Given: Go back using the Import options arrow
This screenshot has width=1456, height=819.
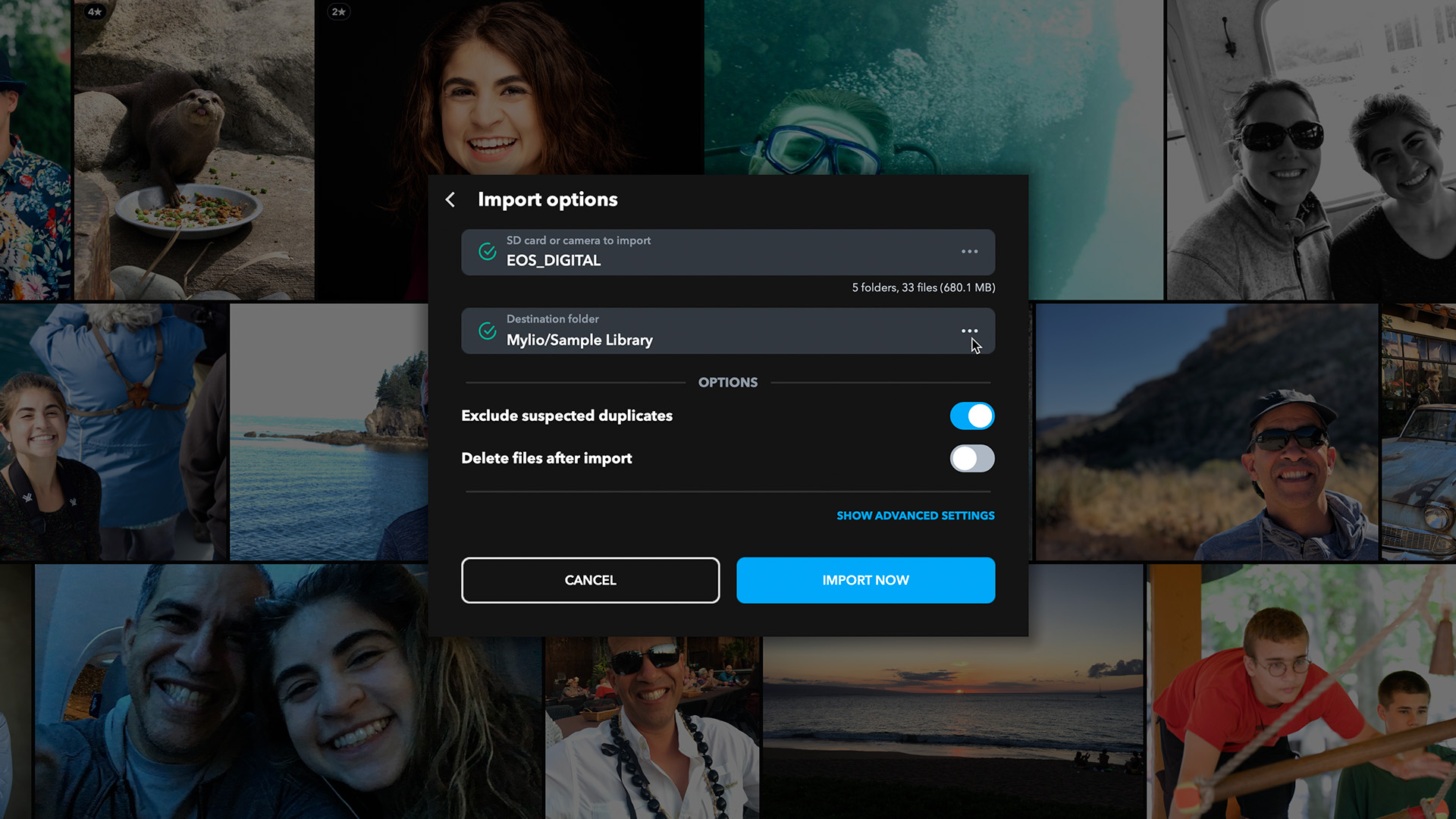Looking at the screenshot, I should [x=450, y=199].
